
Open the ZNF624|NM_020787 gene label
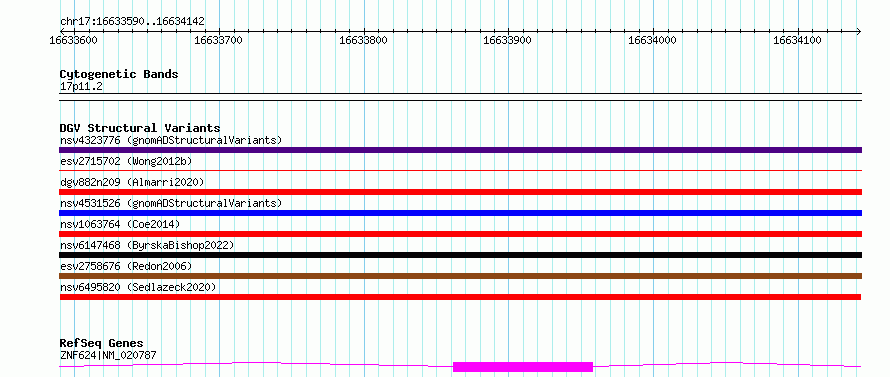(x=108, y=355)
